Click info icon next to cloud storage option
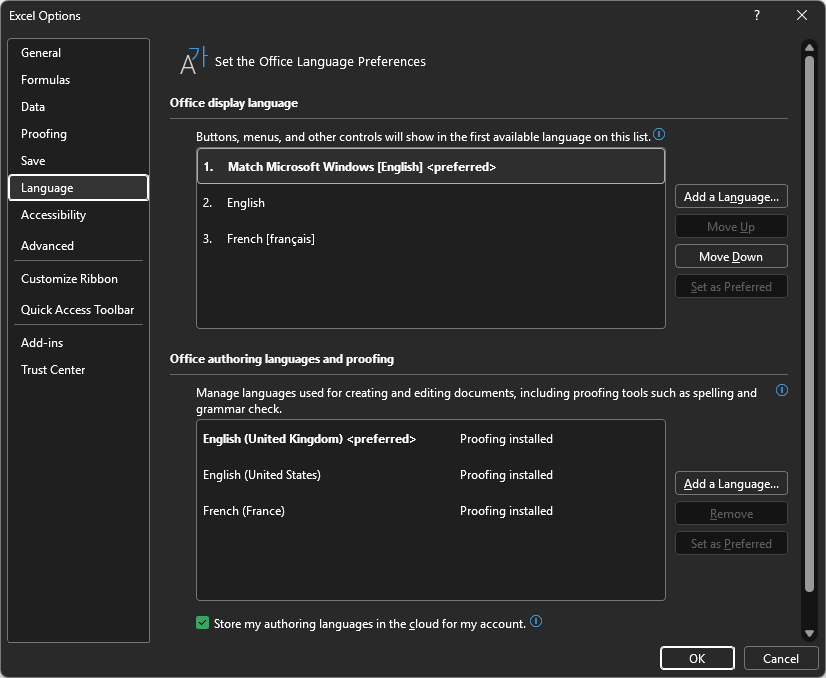The image size is (826, 678). click(x=536, y=621)
